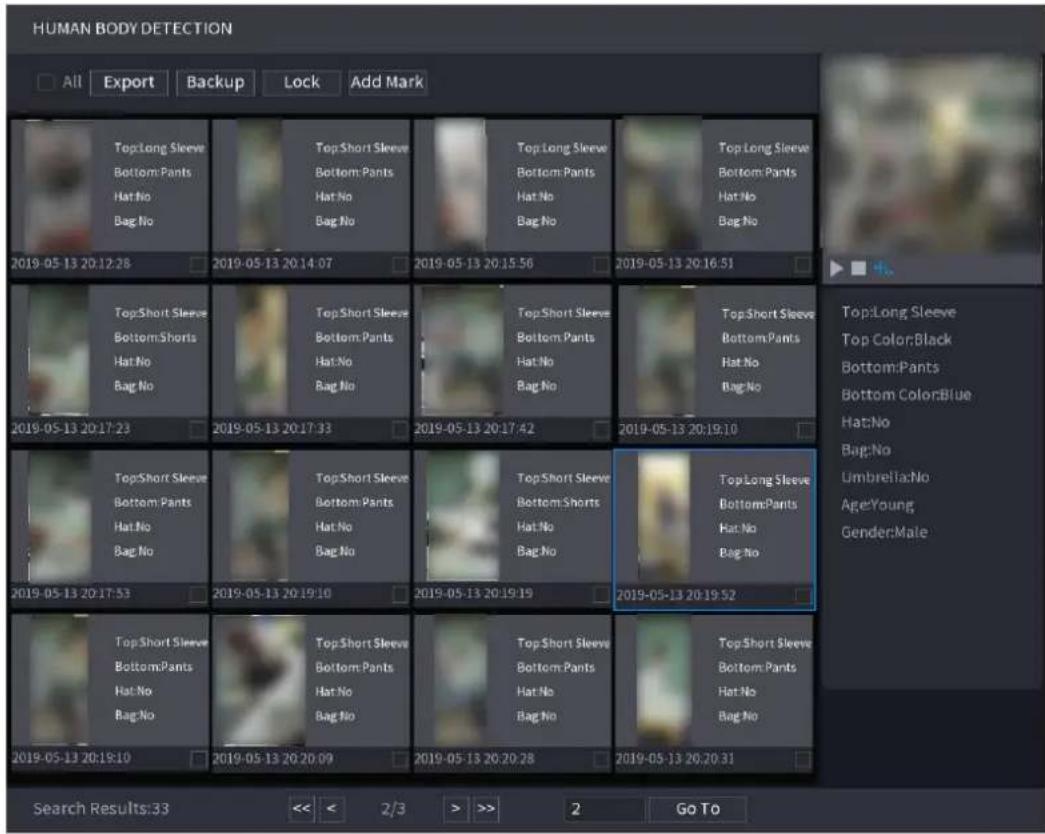The image size is (1045, 834).
Task: Click the Export button
Action: (x=129, y=83)
